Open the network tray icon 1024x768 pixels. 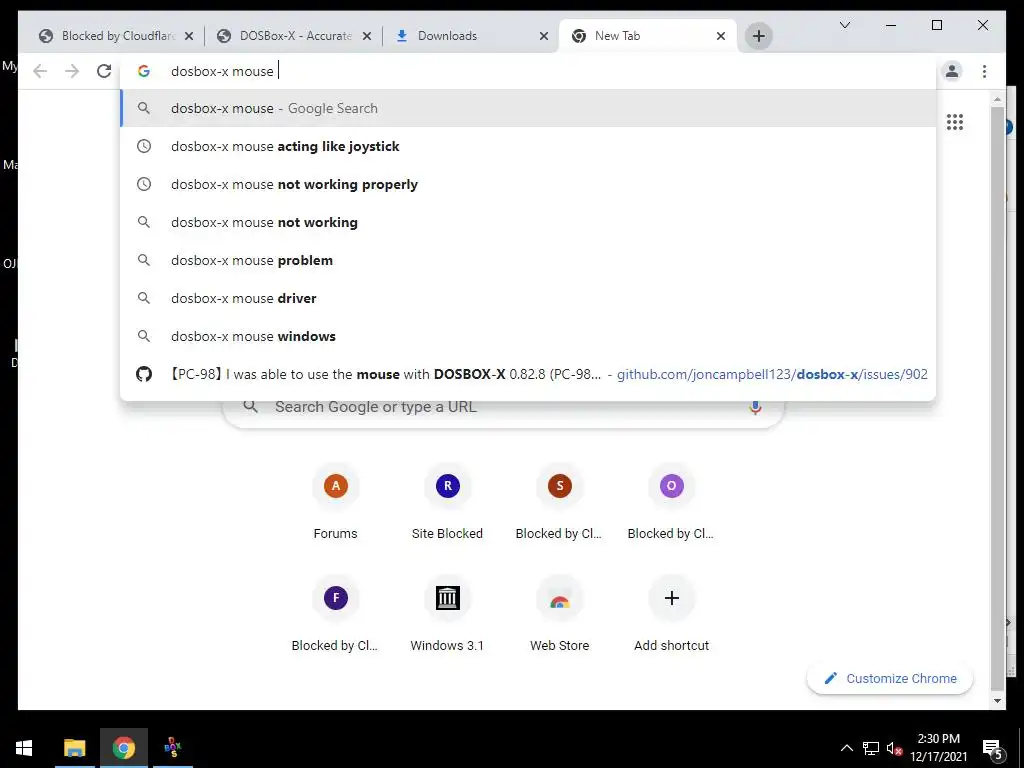coord(871,748)
